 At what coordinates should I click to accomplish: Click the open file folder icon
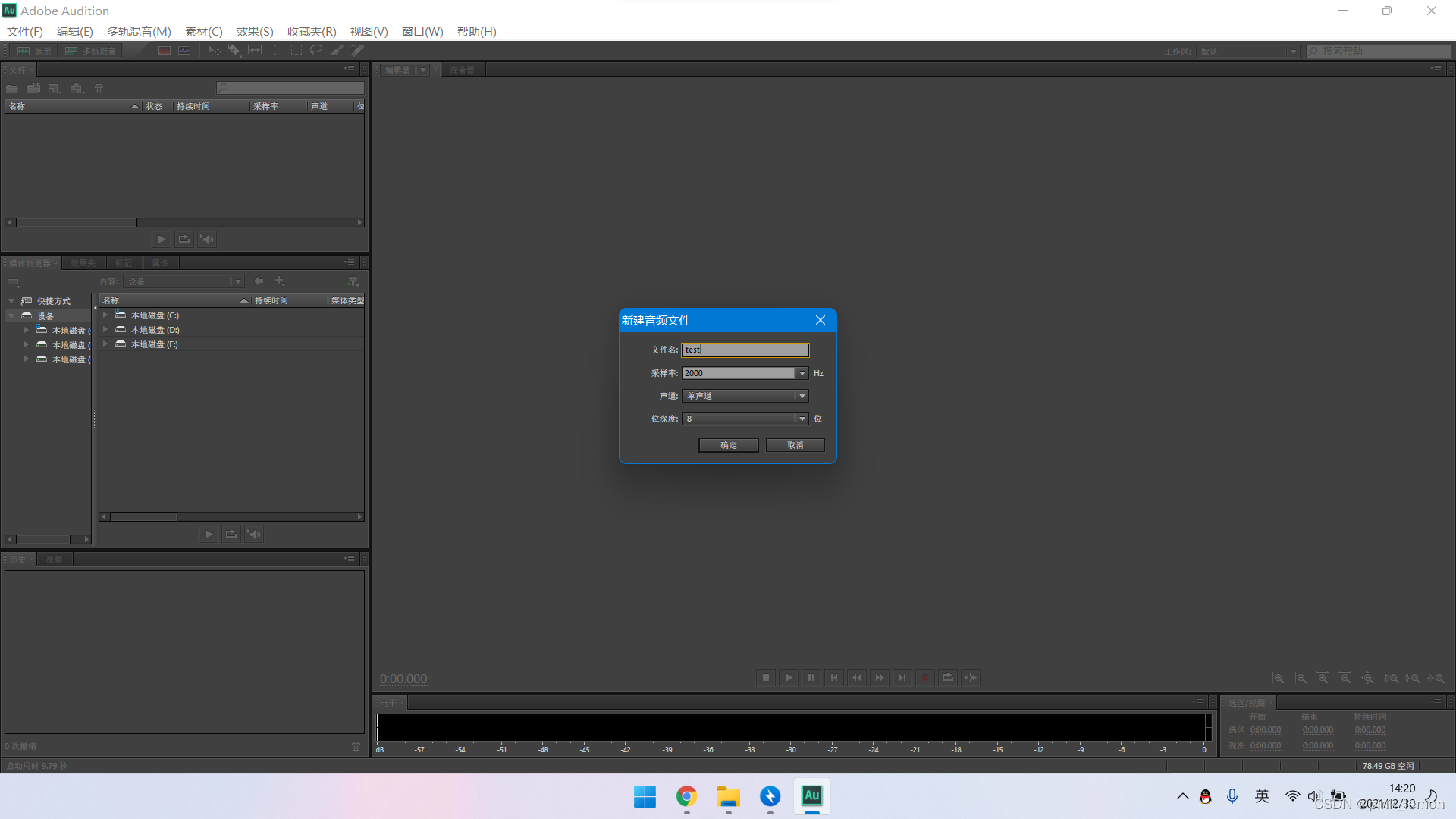tap(12, 89)
